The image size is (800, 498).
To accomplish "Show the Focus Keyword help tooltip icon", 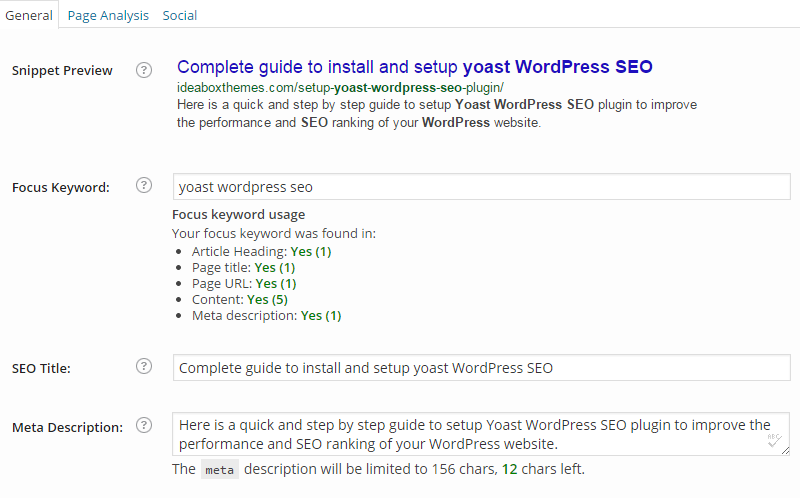I will (144, 185).
